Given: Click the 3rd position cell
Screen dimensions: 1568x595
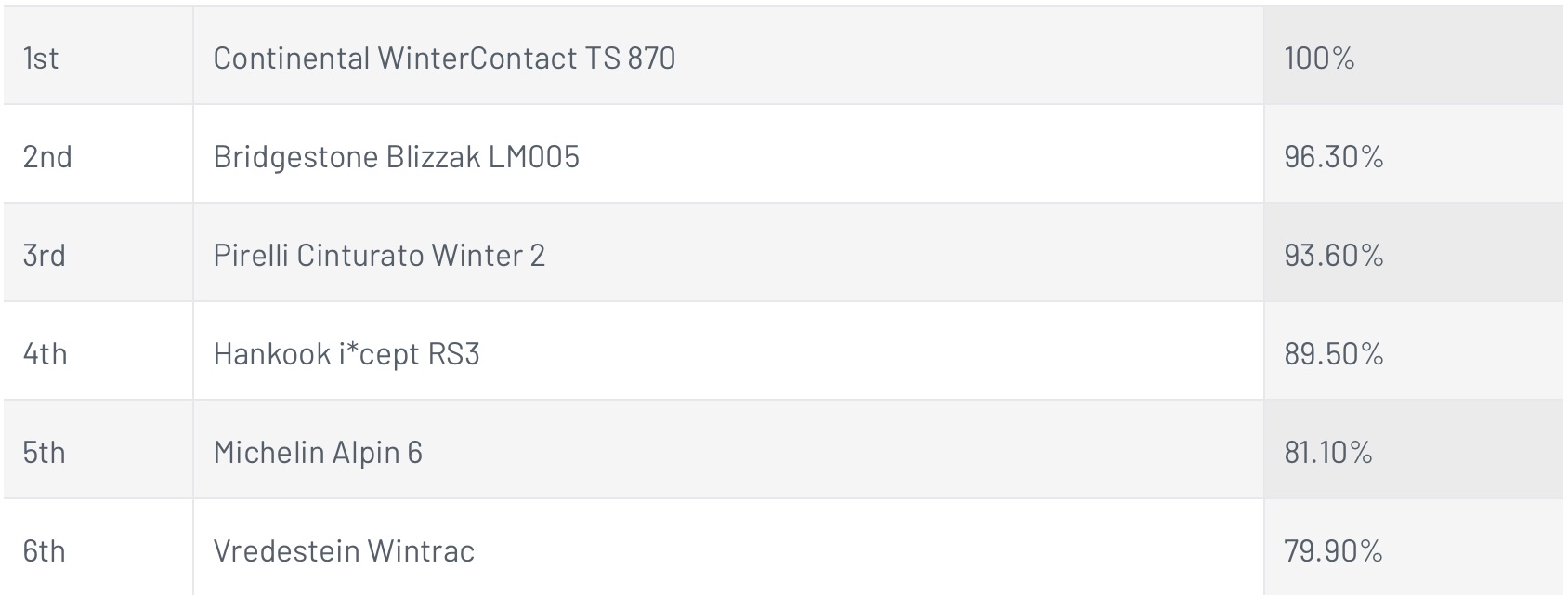Looking at the screenshot, I should tap(98, 253).
